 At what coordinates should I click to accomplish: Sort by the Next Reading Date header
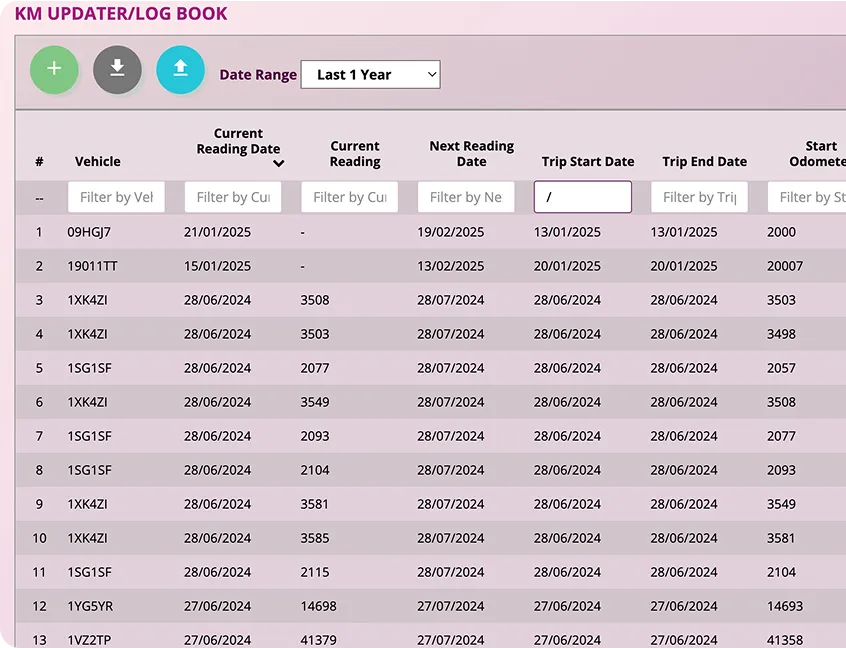click(472, 154)
